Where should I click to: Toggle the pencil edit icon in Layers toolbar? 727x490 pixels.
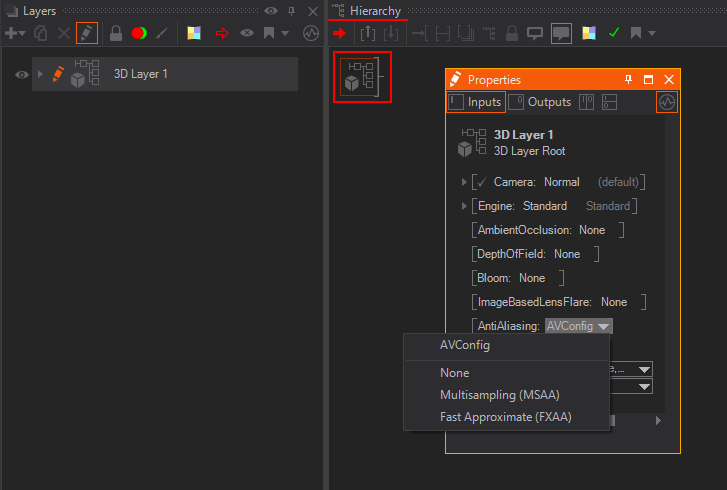pyautogui.click(x=87, y=33)
